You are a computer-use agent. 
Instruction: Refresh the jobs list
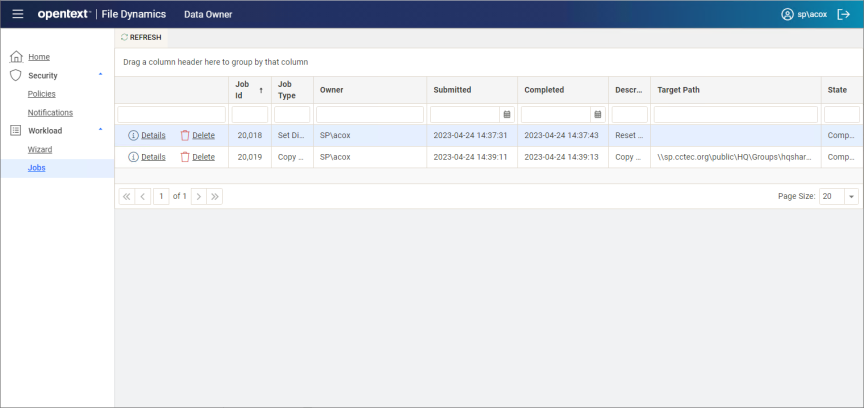pyautogui.click(x=141, y=37)
